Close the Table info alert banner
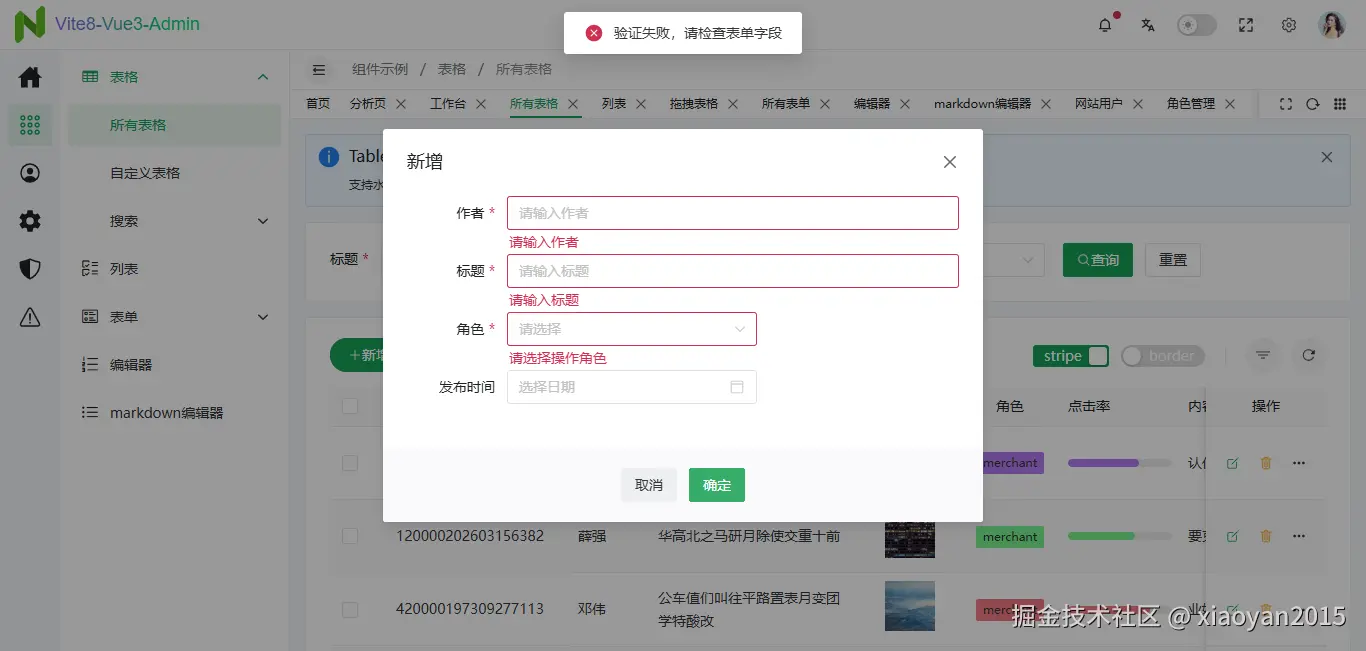 [1327, 157]
